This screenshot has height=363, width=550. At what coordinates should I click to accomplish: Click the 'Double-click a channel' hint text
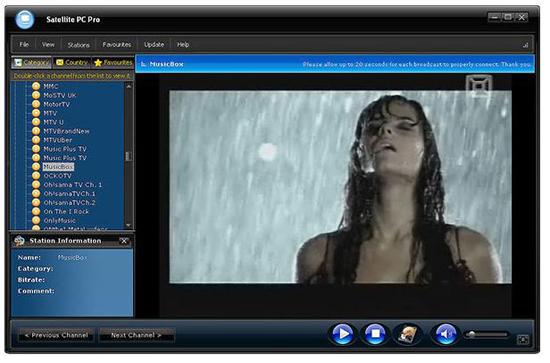pos(73,76)
